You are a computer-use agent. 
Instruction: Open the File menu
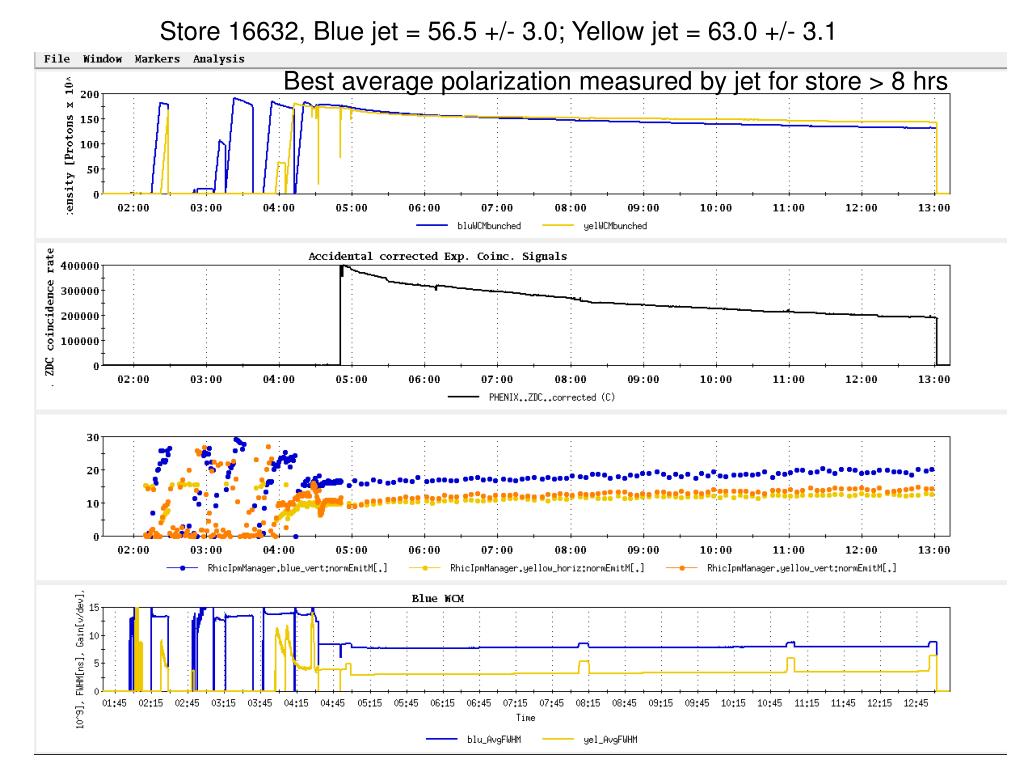point(57,59)
